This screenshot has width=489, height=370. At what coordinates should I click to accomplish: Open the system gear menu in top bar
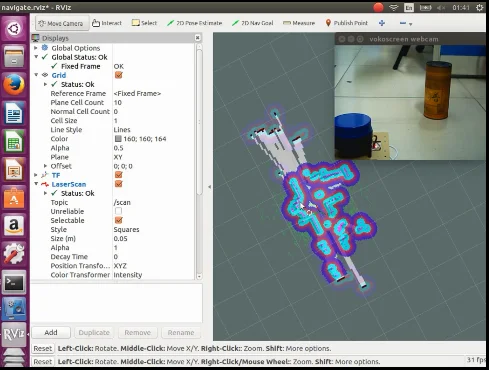click(x=479, y=7)
